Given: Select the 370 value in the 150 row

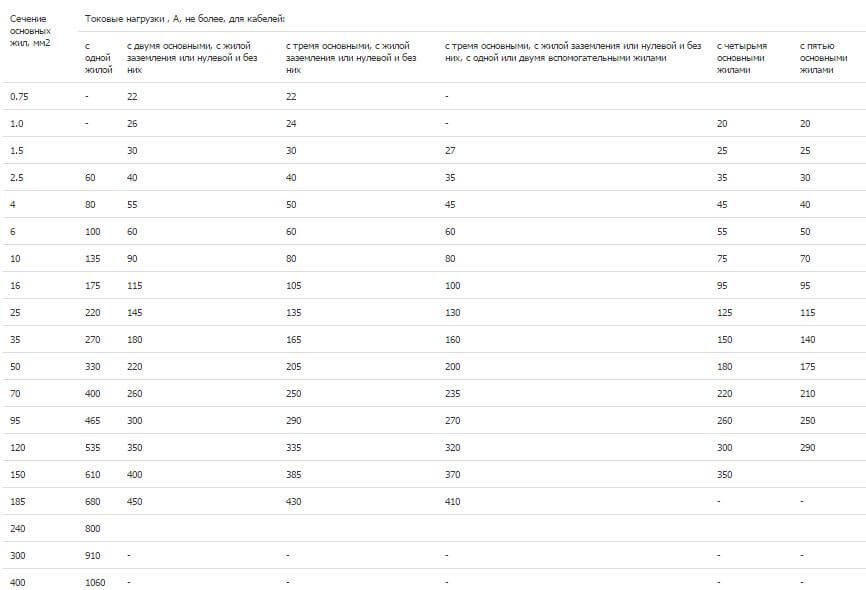Looking at the screenshot, I should pyautogui.click(x=452, y=474).
